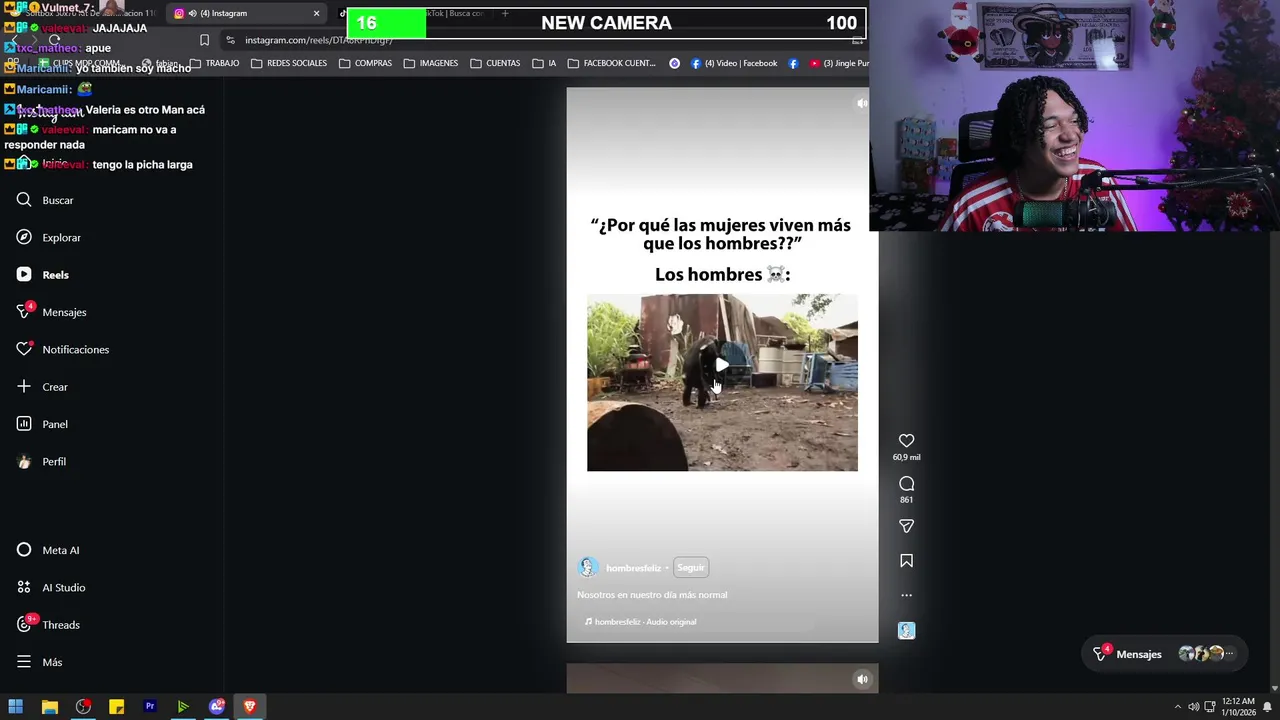The height and width of the screenshot is (720, 1280).
Task: Open the network icon in system tray
Action: [1209, 707]
